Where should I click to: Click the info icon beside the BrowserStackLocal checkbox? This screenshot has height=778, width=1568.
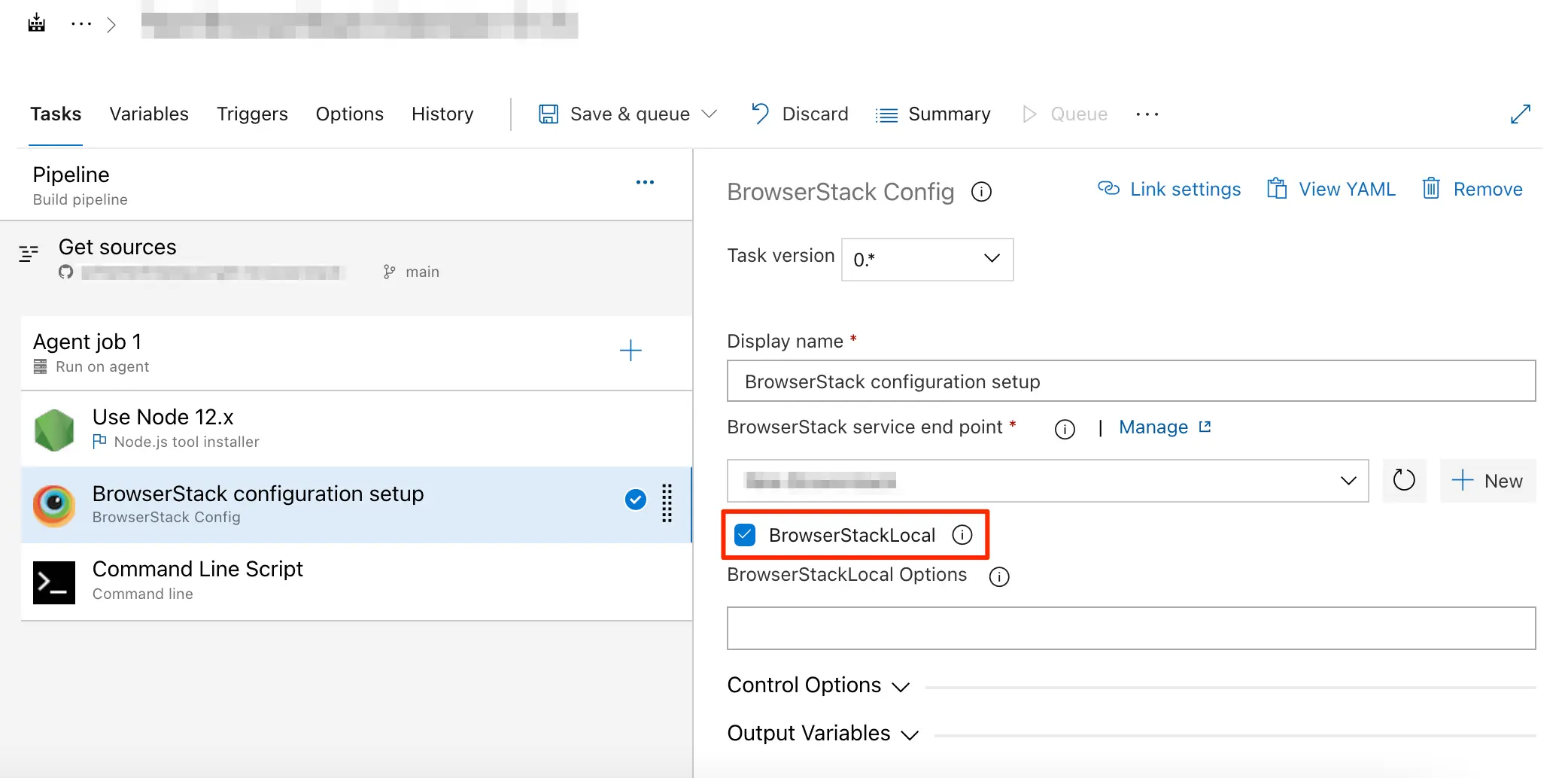962,535
